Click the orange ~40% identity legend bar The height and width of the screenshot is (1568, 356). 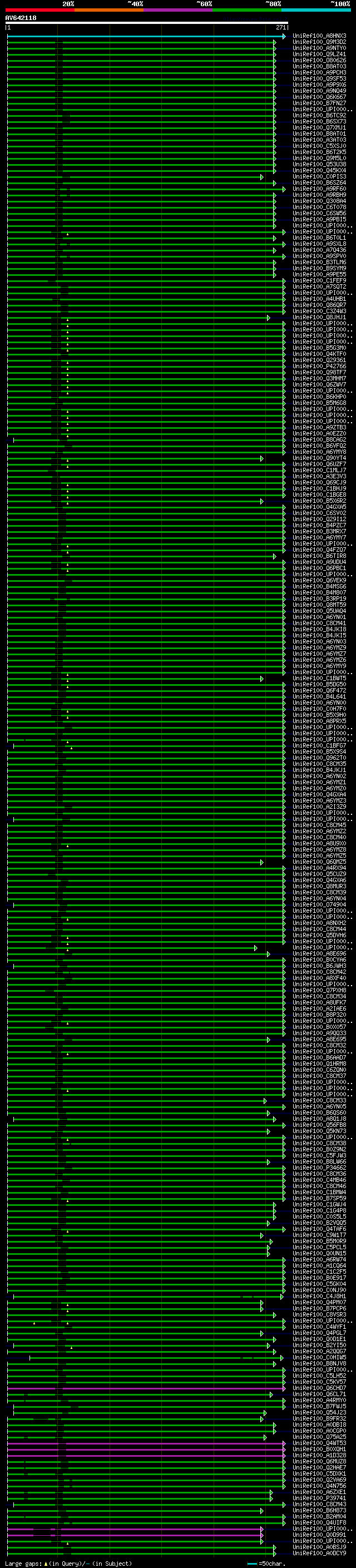(x=109, y=10)
